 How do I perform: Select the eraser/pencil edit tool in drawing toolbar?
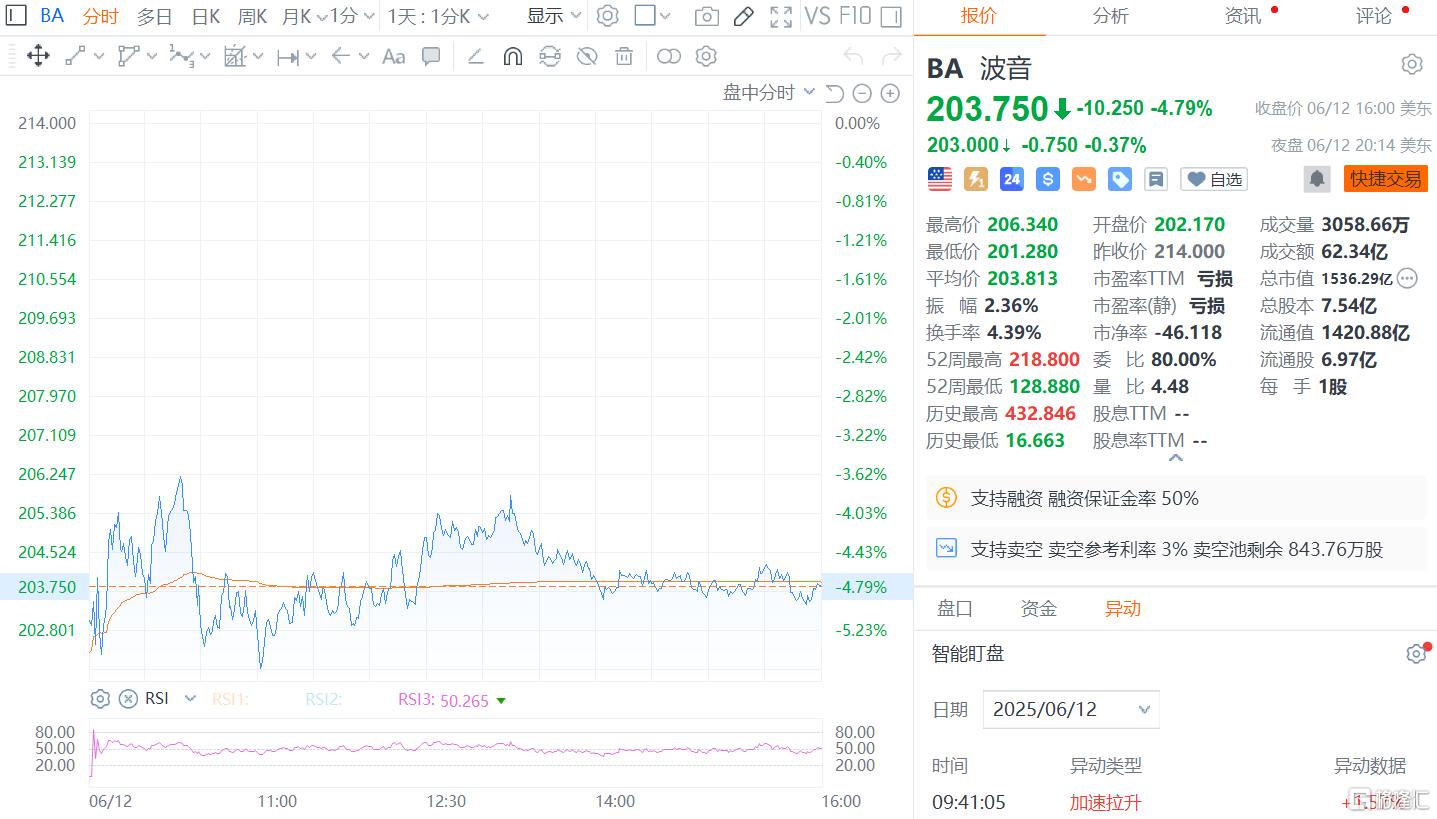[x=476, y=56]
